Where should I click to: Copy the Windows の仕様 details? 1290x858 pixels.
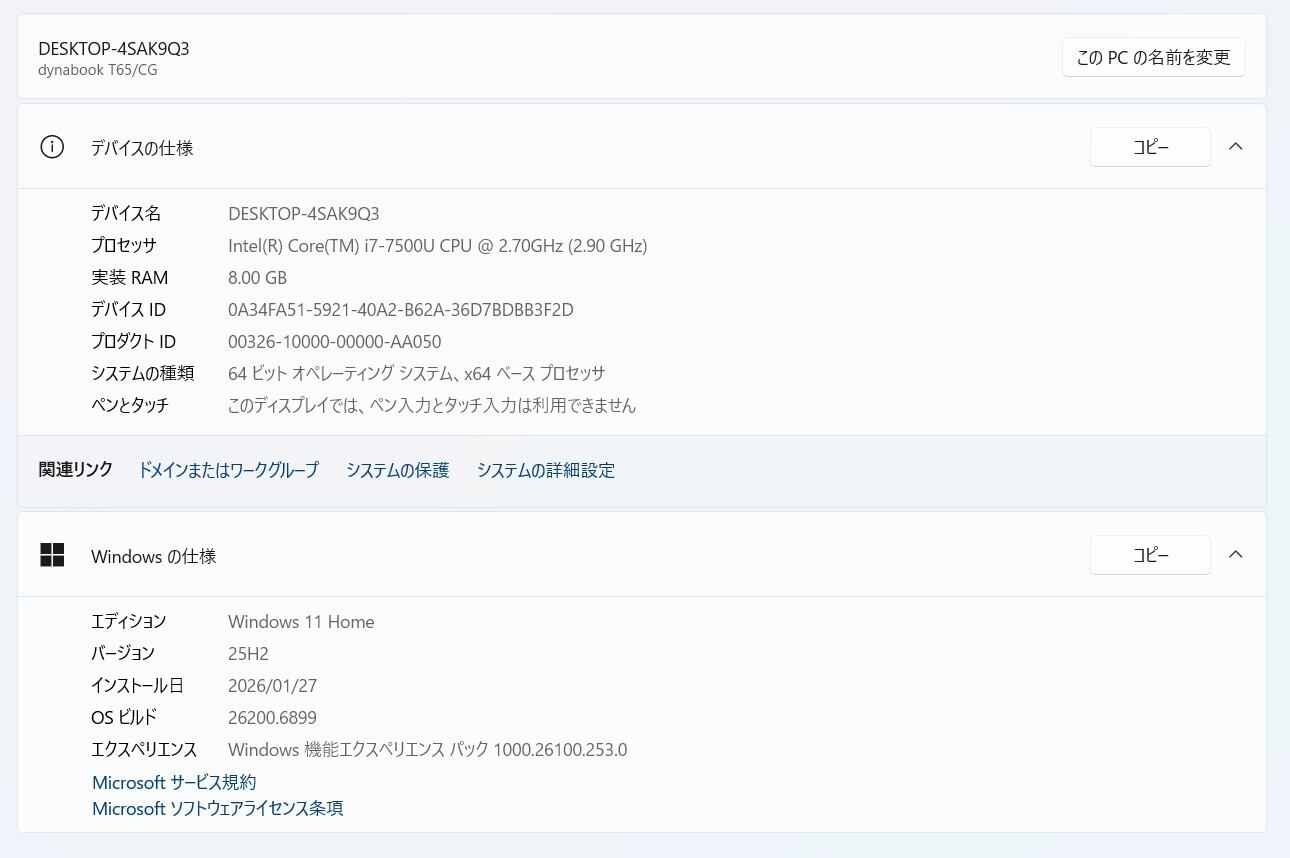click(1150, 555)
